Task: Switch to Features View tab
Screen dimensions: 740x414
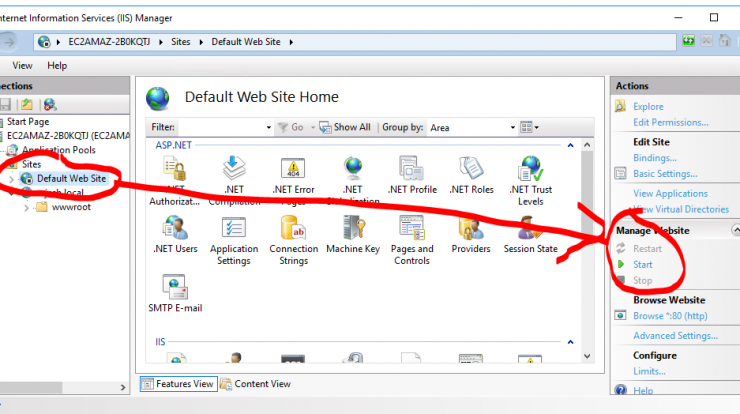Action: [178, 384]
